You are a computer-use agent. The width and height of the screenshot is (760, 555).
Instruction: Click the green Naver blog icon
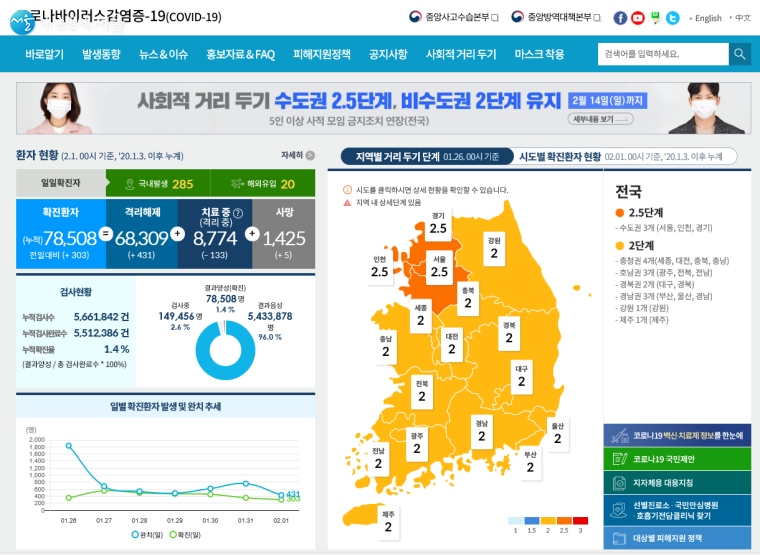(655, 18)
